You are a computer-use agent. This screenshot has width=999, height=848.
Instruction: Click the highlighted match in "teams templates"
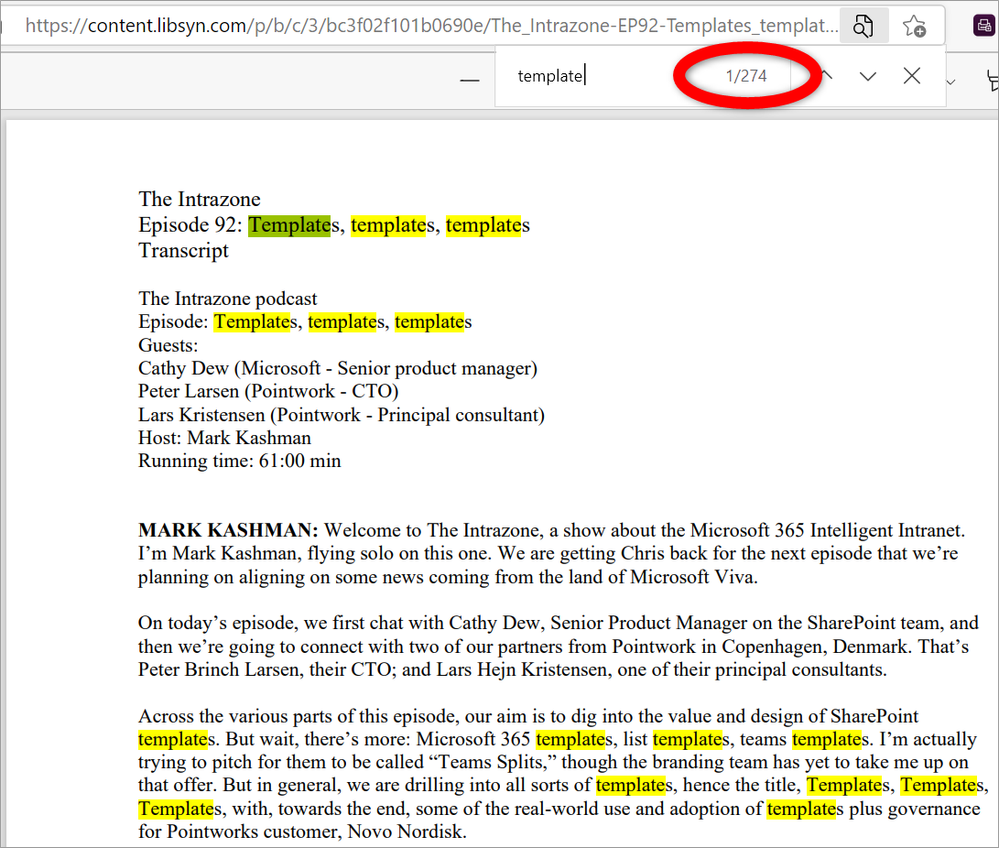827,739
